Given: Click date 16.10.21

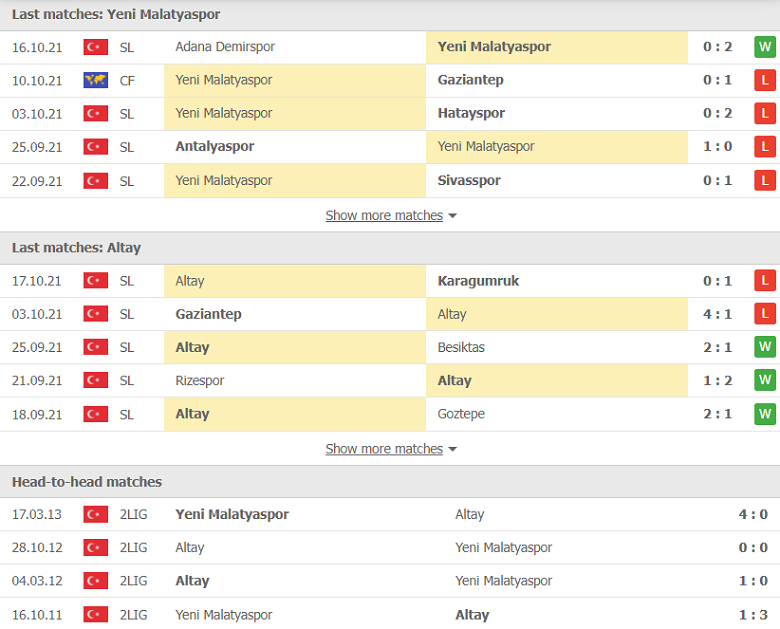Looking at the screenshot, I should [37, 48].
